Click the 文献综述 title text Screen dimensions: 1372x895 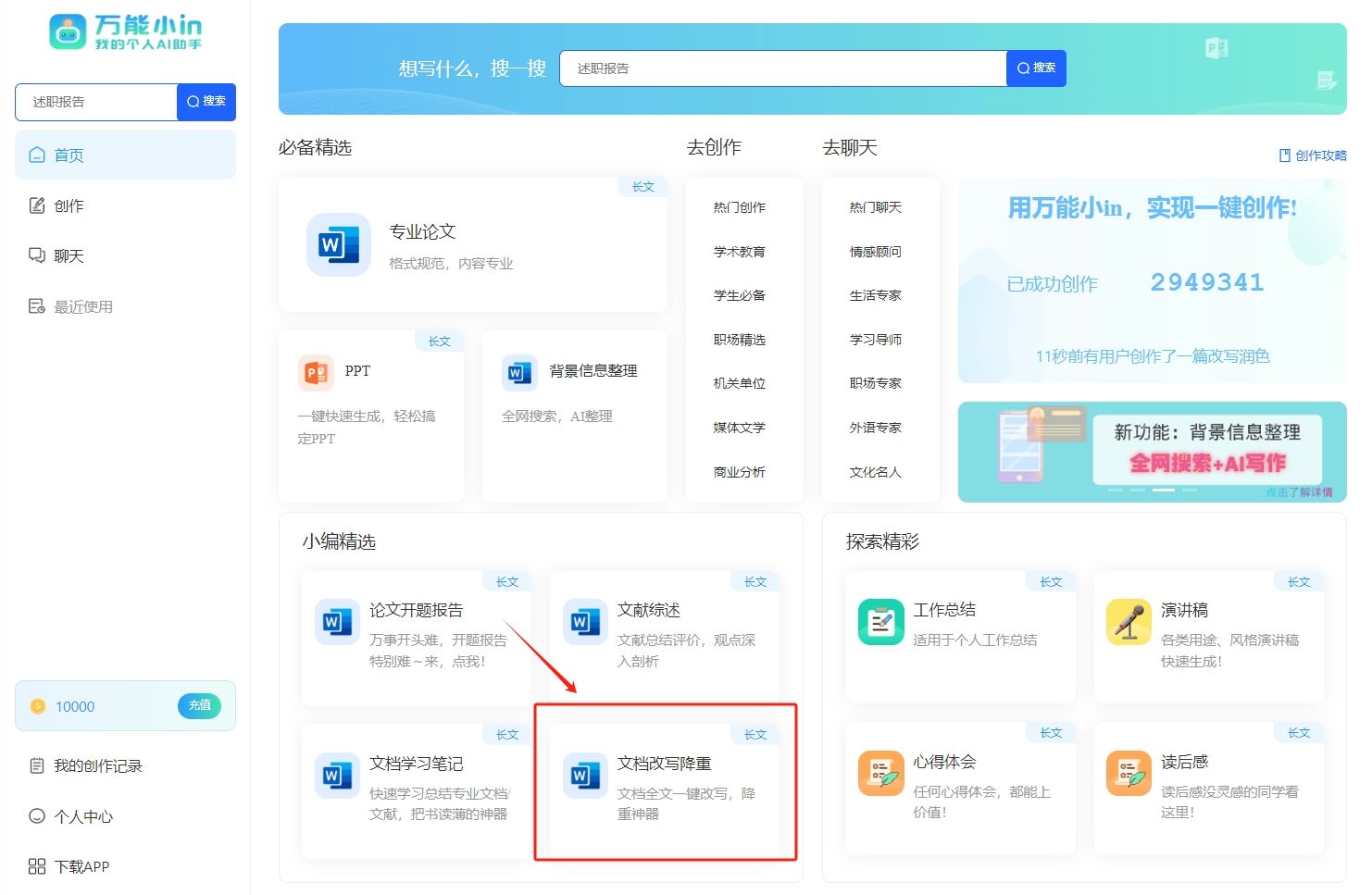tap(649, 610)
